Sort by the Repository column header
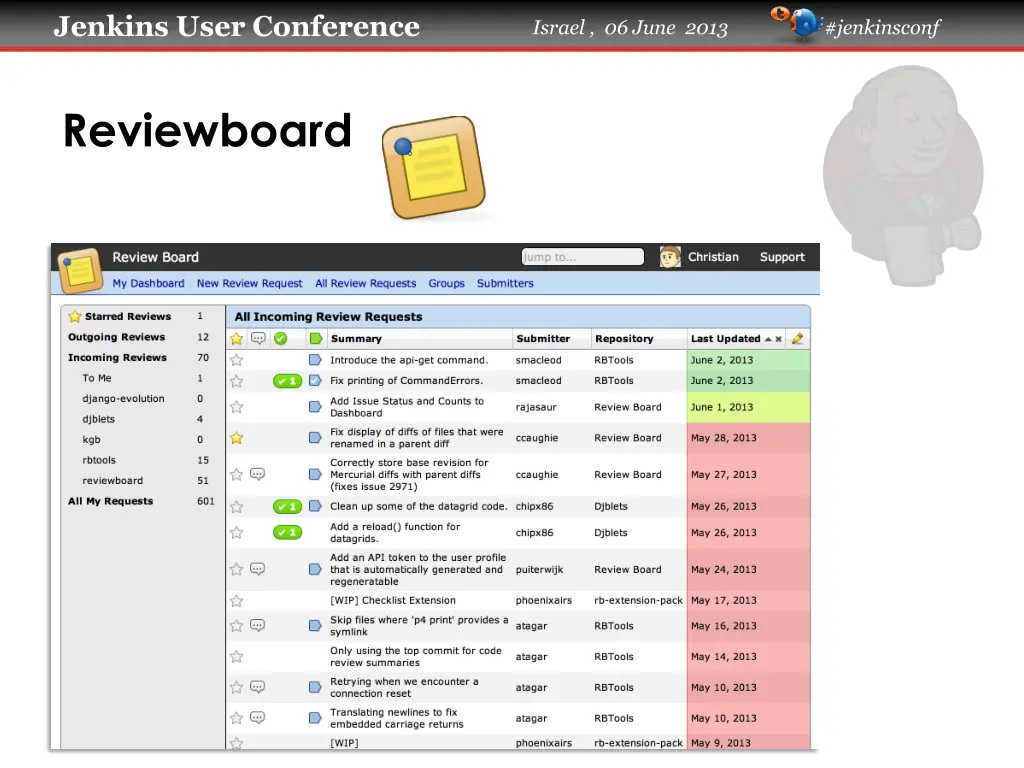1024x768 pixels. (624, 339)
